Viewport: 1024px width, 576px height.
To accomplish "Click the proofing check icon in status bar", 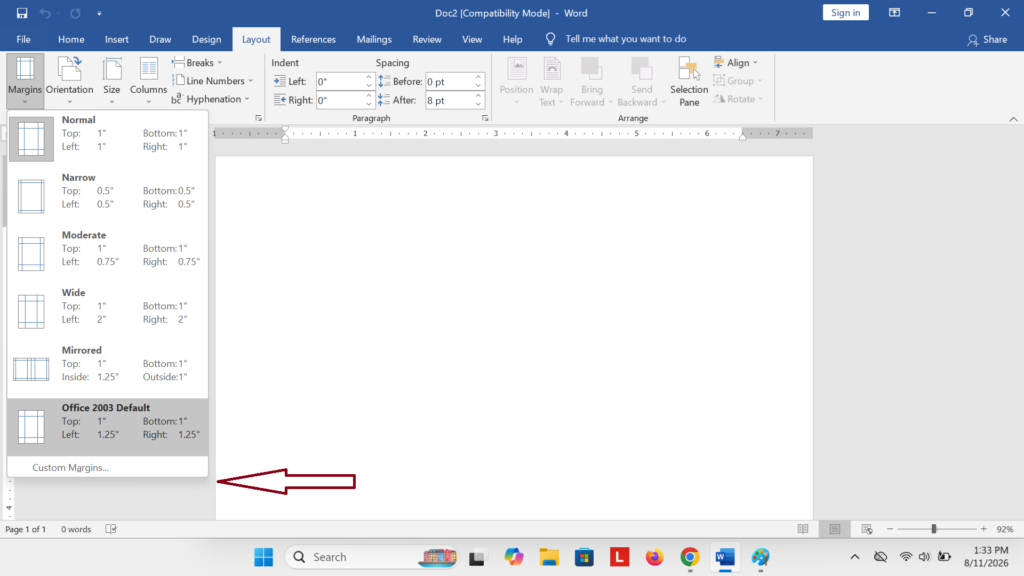I will point(111,529).
